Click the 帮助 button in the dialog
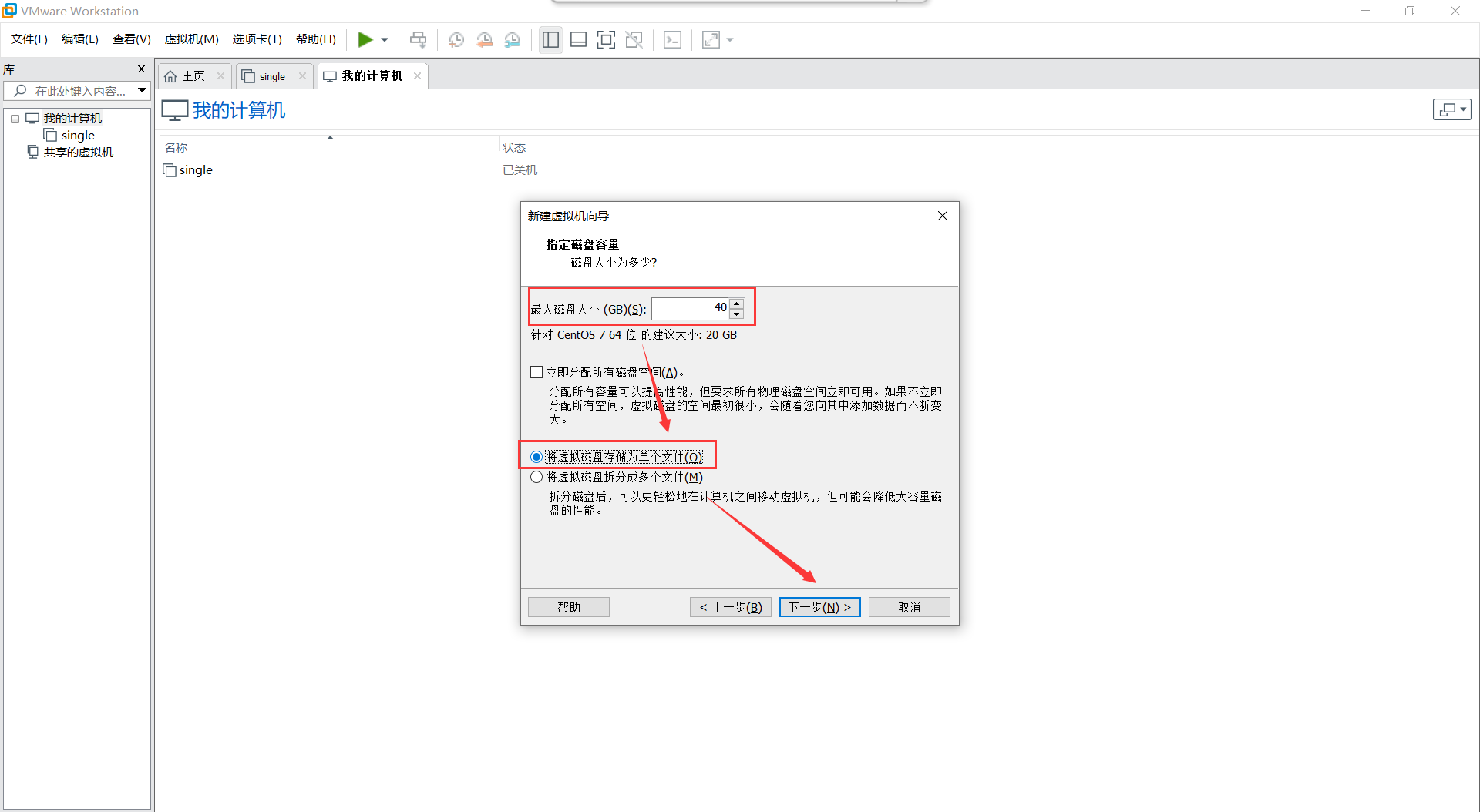The width and height of the screenshot is (1480, 812). click(568, 606)
